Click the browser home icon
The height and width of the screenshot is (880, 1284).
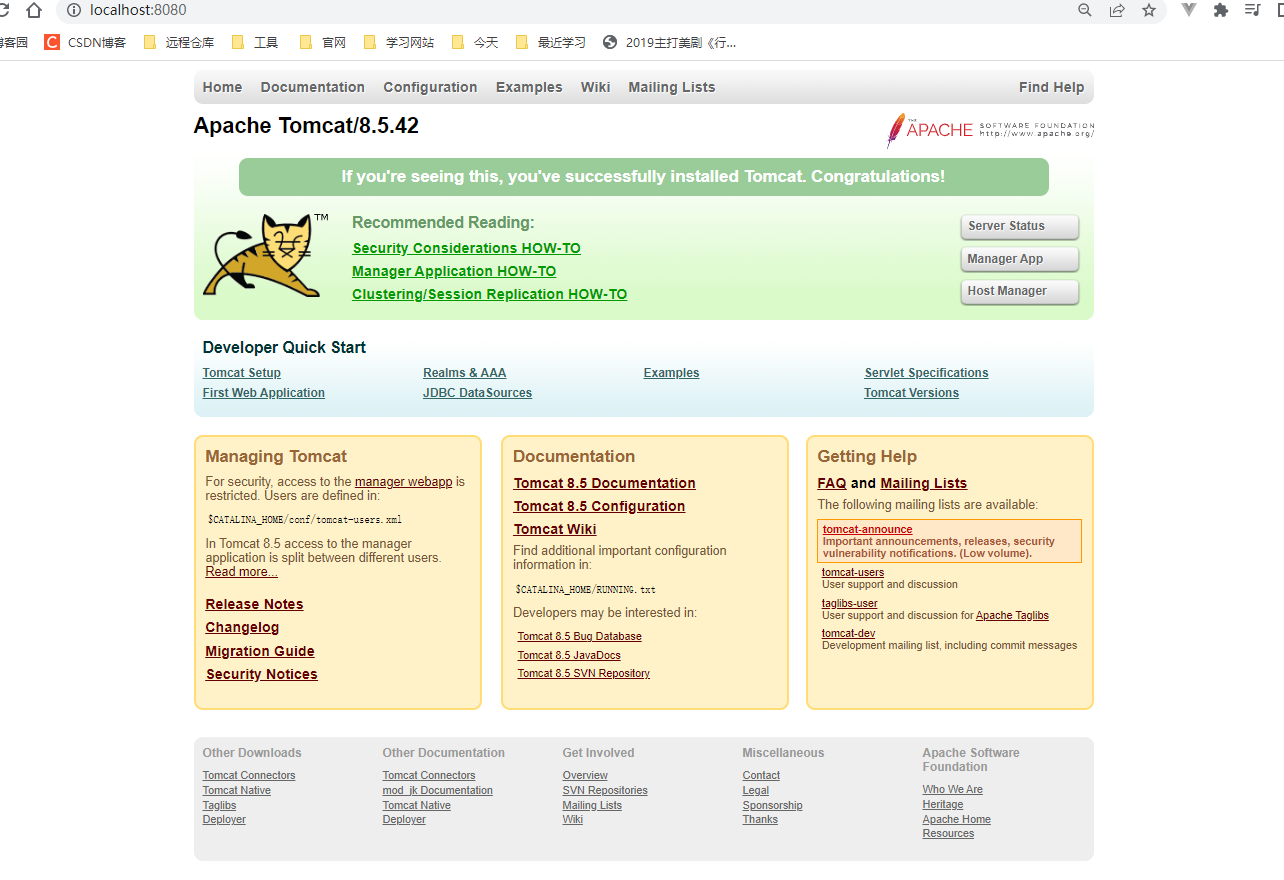point(34,10)
